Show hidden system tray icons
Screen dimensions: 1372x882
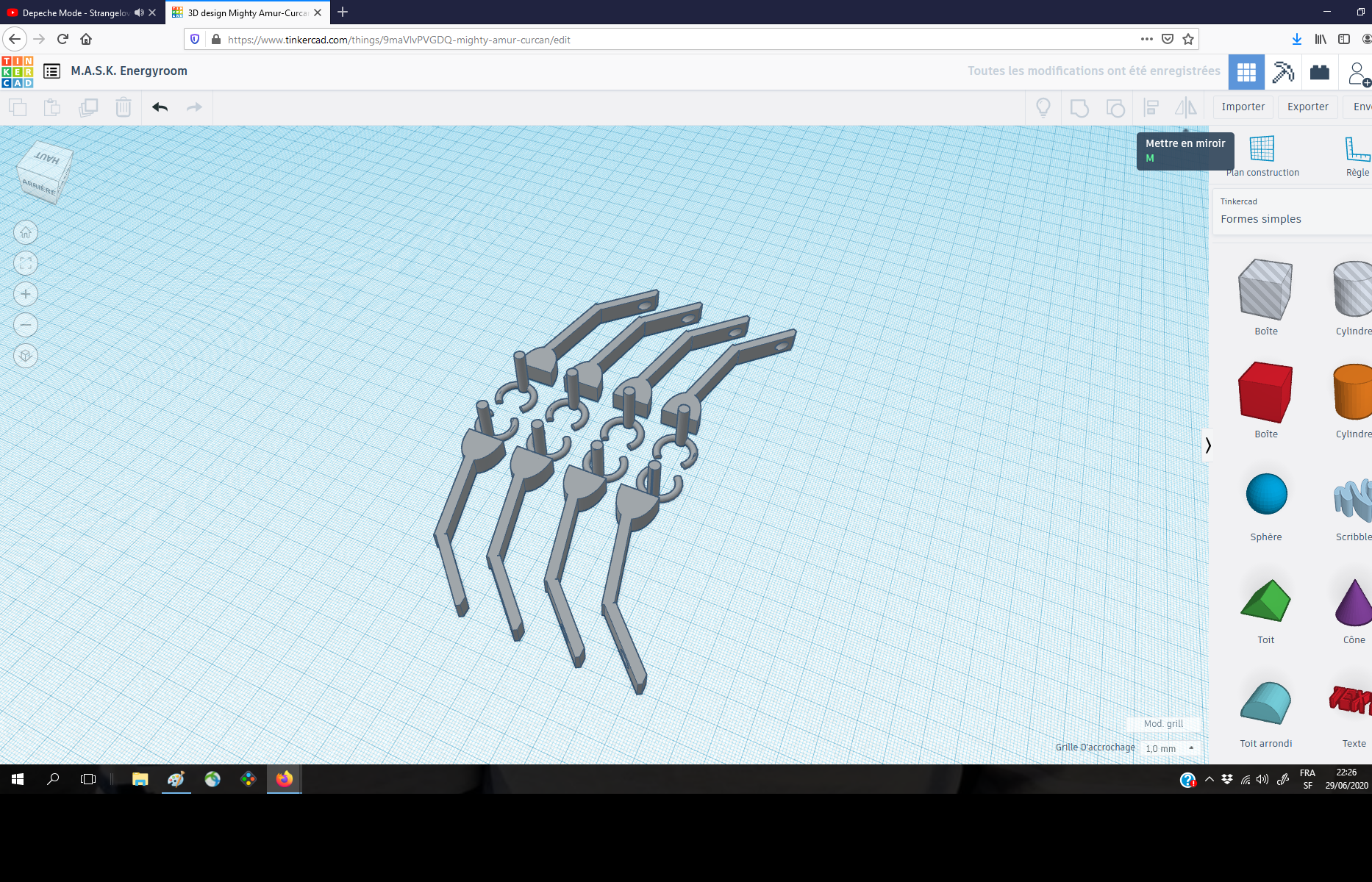point(1209,779)
